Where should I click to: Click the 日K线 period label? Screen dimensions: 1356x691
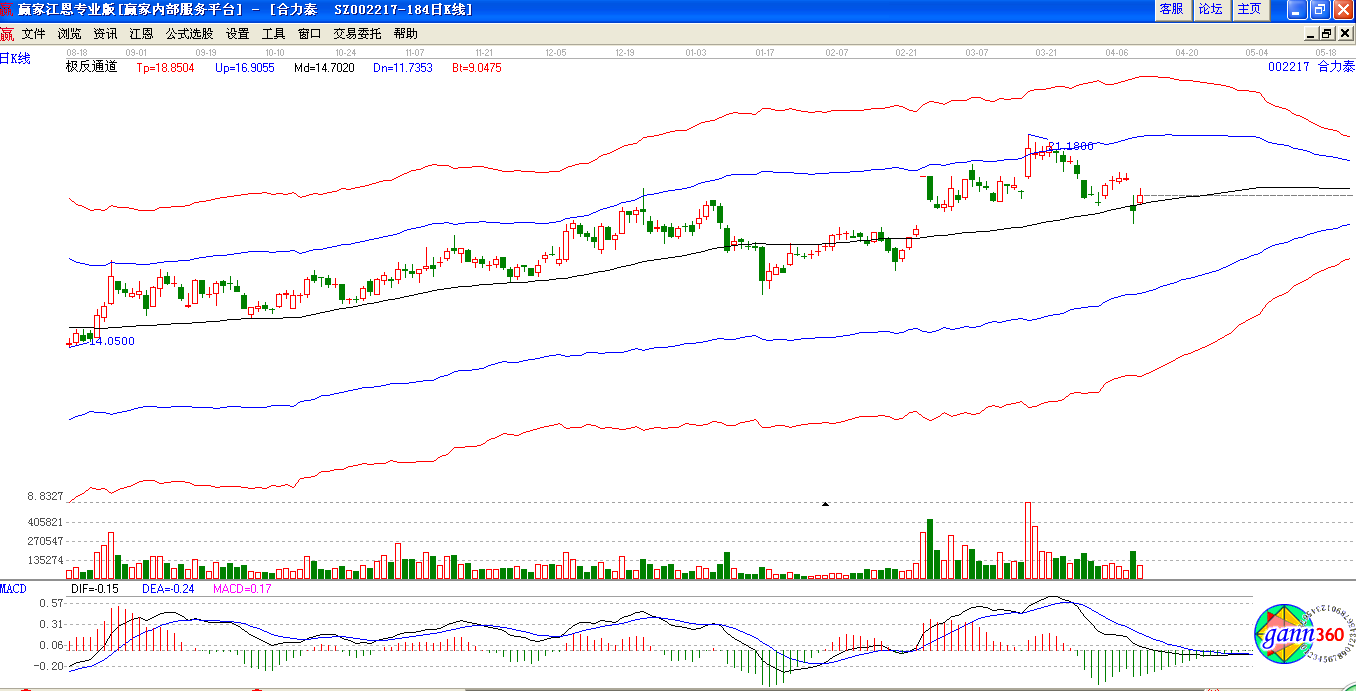pos(16,59)
